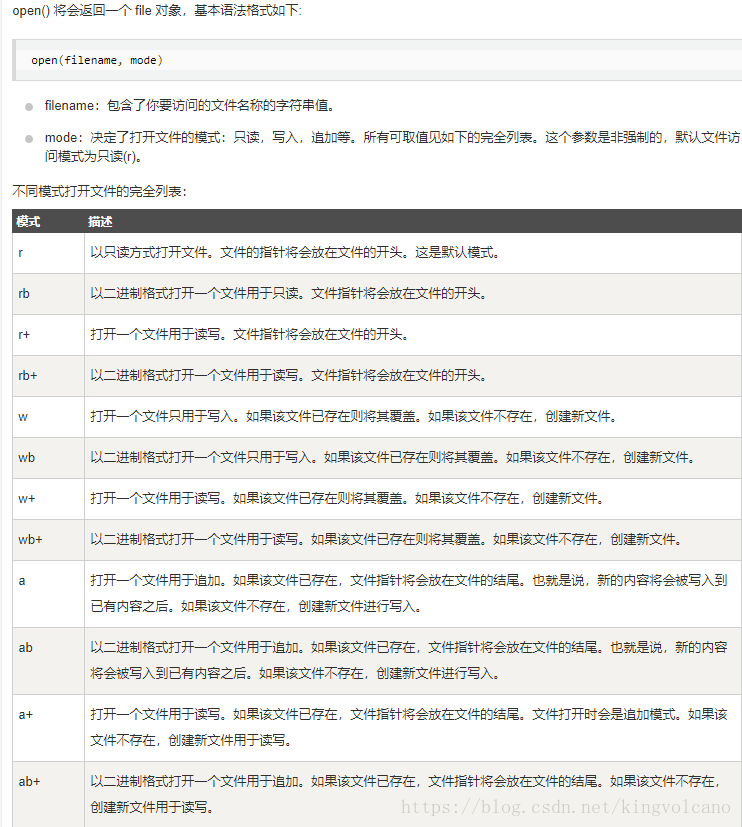
Task: Select the 'a' mode cell
Action: click(49, 593)
